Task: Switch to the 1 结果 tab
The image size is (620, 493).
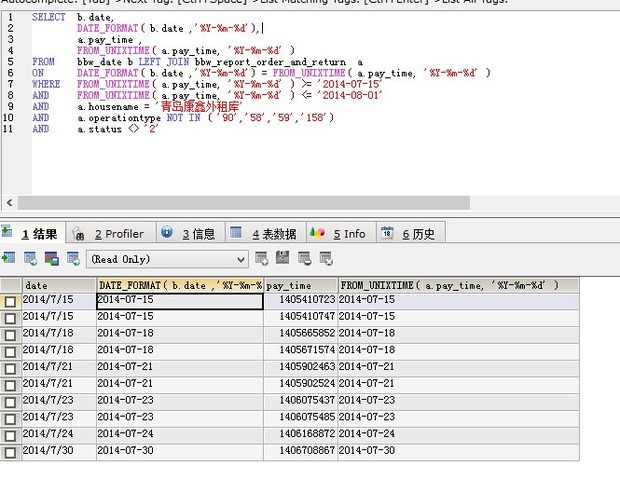Action: click(x=32, y=233)
